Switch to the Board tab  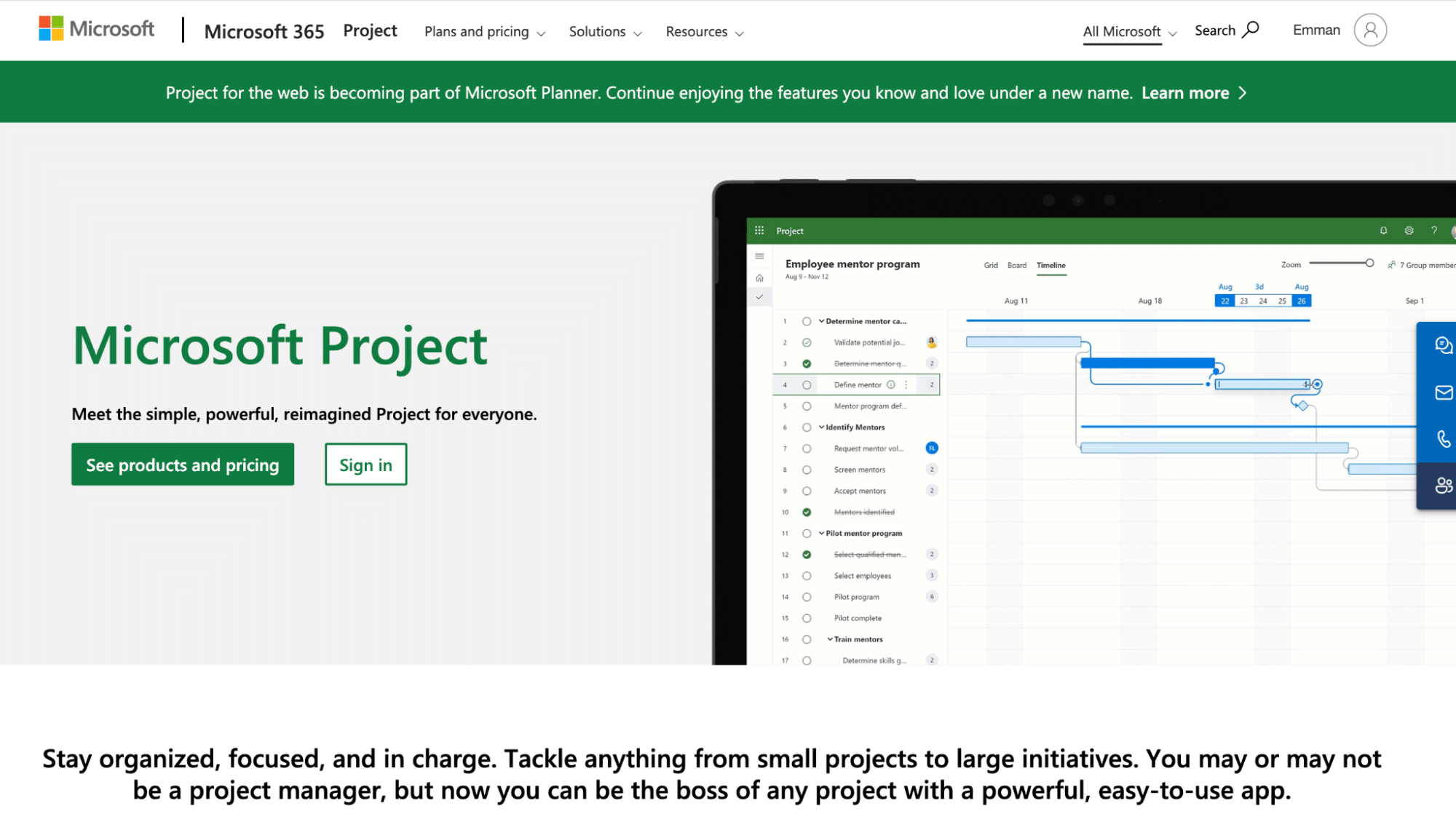click(x=1016, y=266)
